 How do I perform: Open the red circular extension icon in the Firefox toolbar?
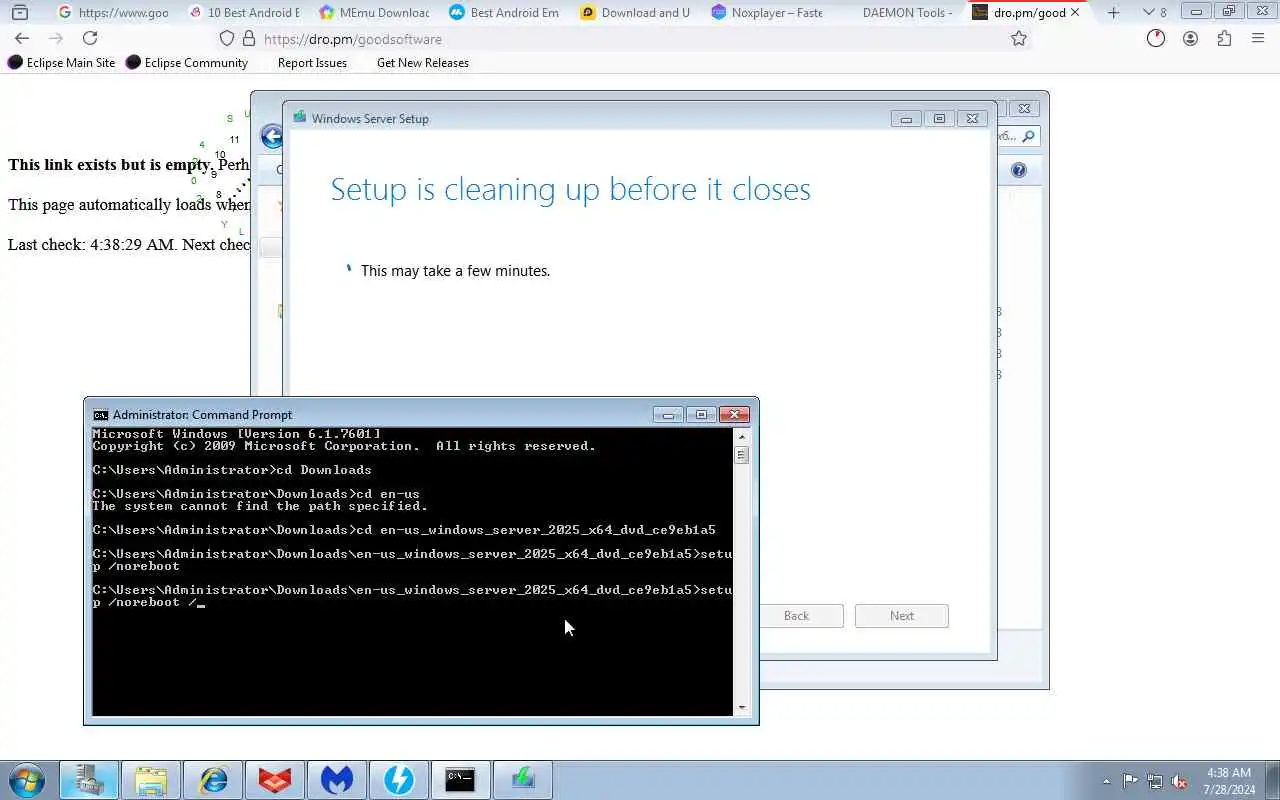1156,38
